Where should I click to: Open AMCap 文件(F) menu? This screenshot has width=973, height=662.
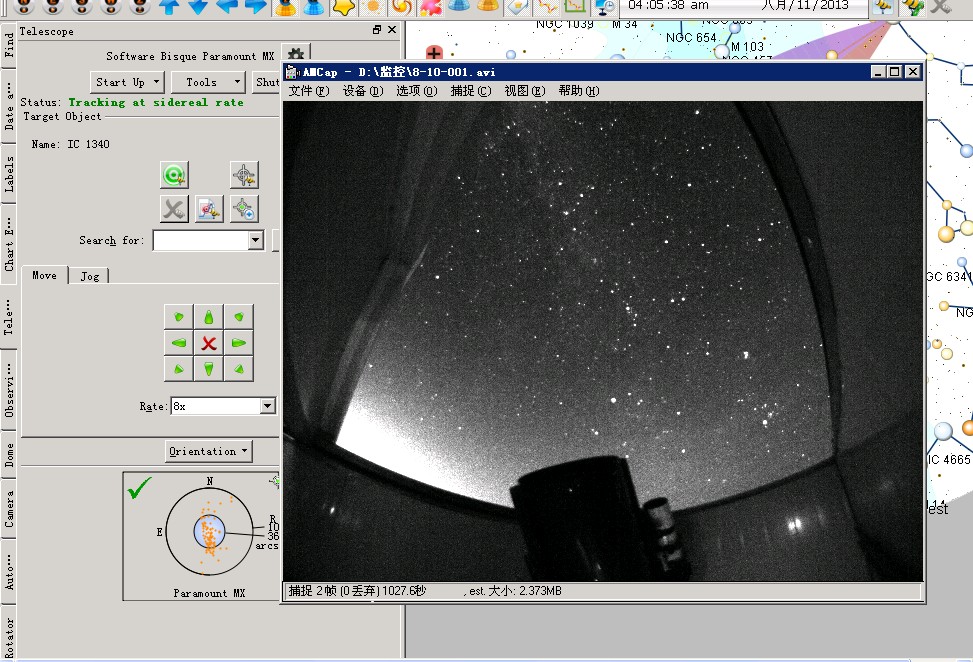309,91
